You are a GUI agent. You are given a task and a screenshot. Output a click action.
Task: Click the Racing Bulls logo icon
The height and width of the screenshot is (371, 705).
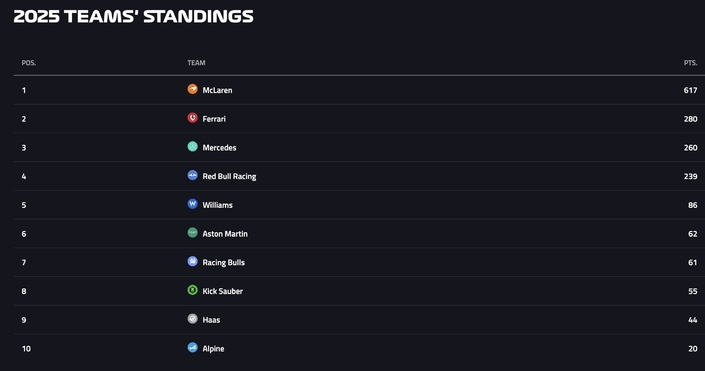pos(192,261)
